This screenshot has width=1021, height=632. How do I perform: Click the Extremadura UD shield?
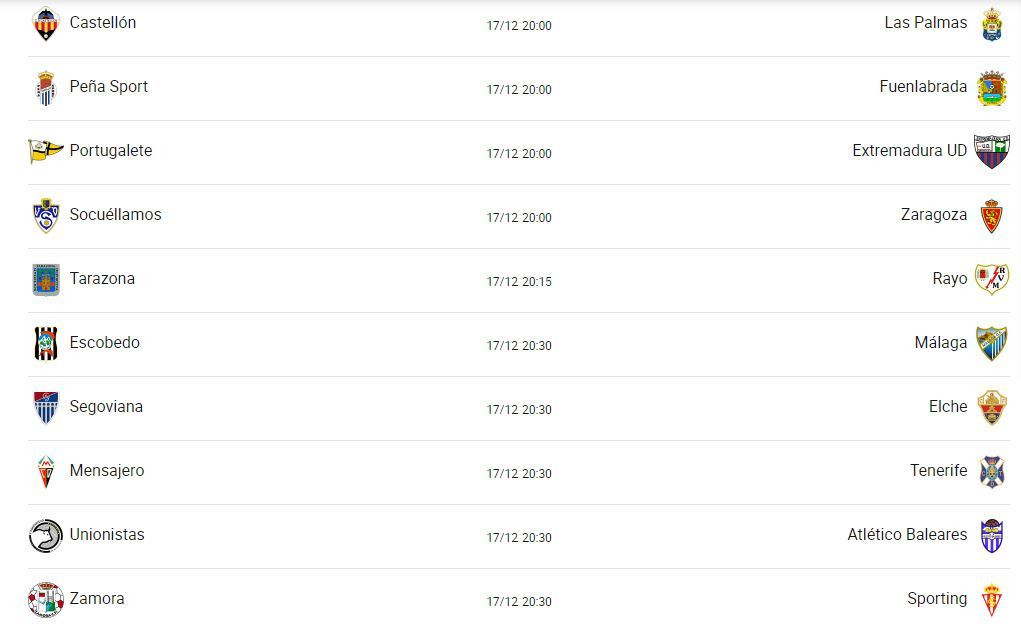992,151
